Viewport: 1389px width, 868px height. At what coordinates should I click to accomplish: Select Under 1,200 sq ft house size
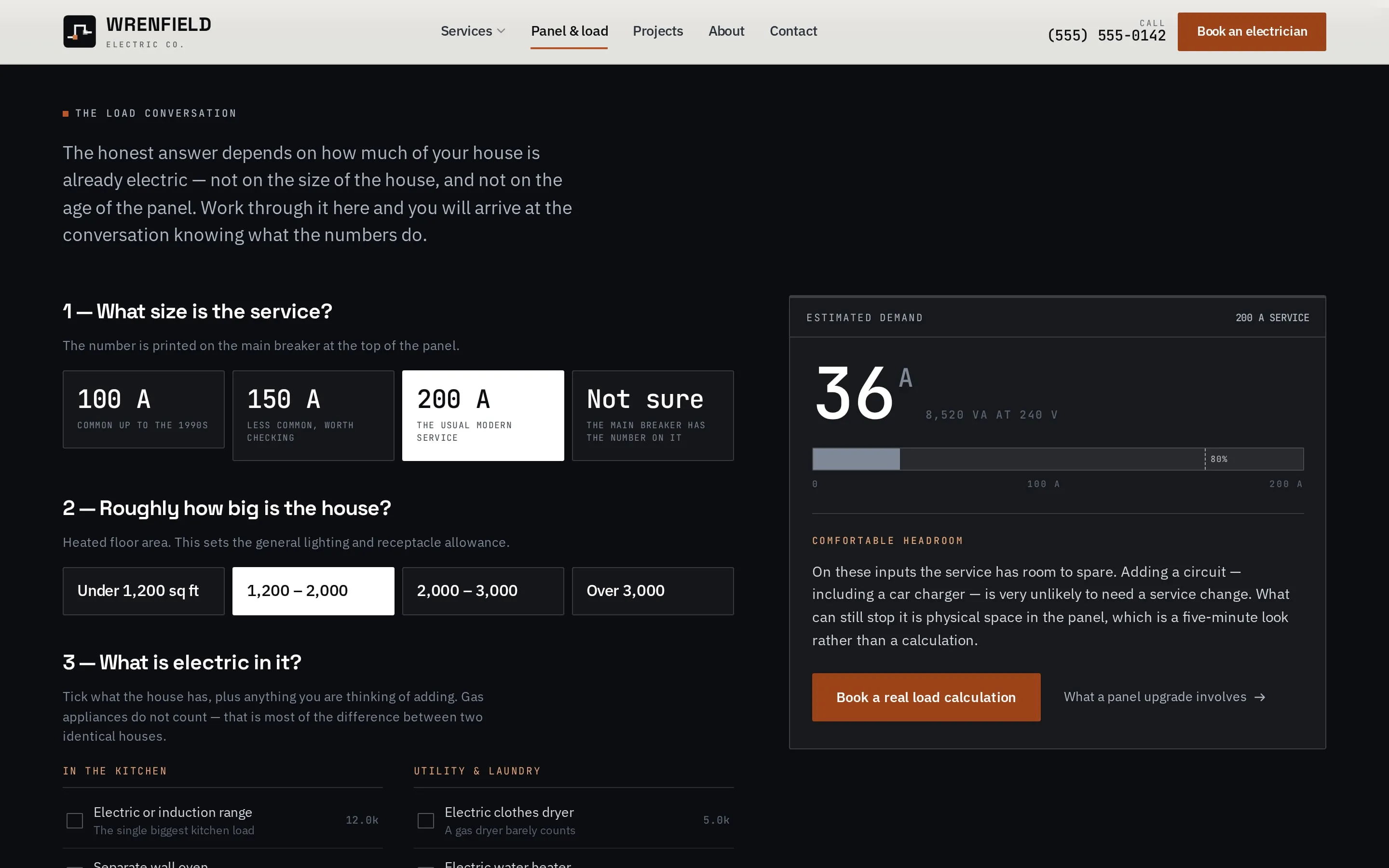pyautogui.click(x=144, y=591)
